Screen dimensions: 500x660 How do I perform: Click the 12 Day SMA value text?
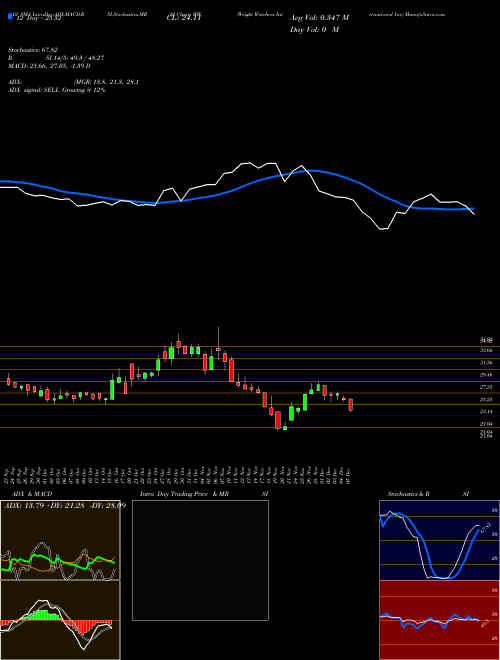[39, 18]
